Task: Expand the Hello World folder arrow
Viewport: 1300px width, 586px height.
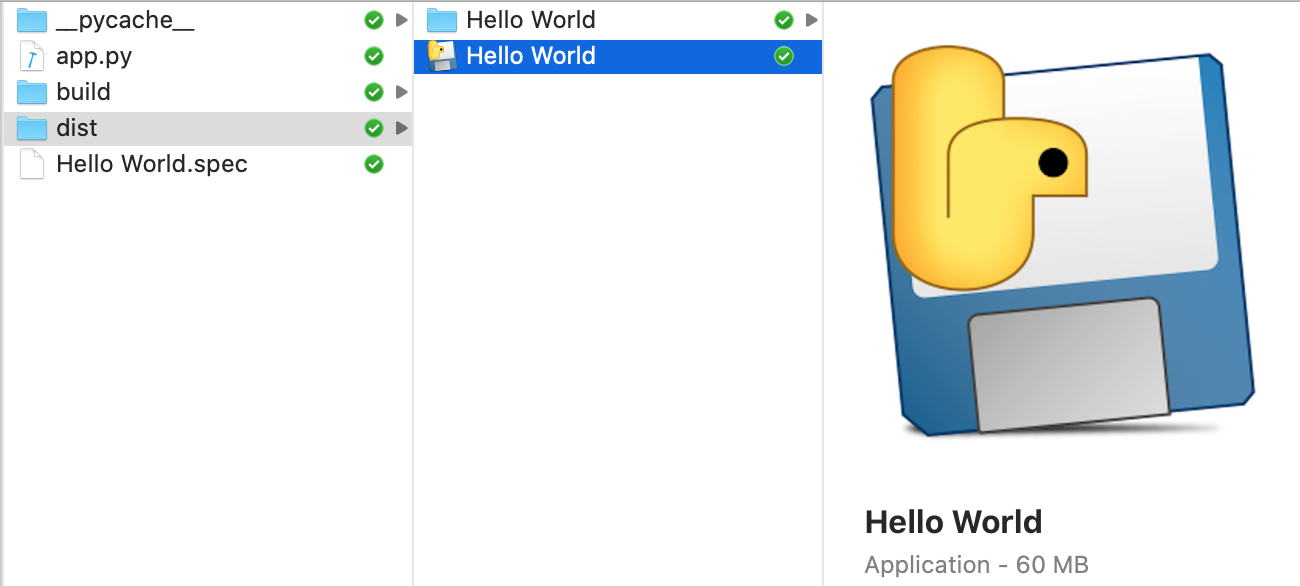Action: (x=811, y=20)
